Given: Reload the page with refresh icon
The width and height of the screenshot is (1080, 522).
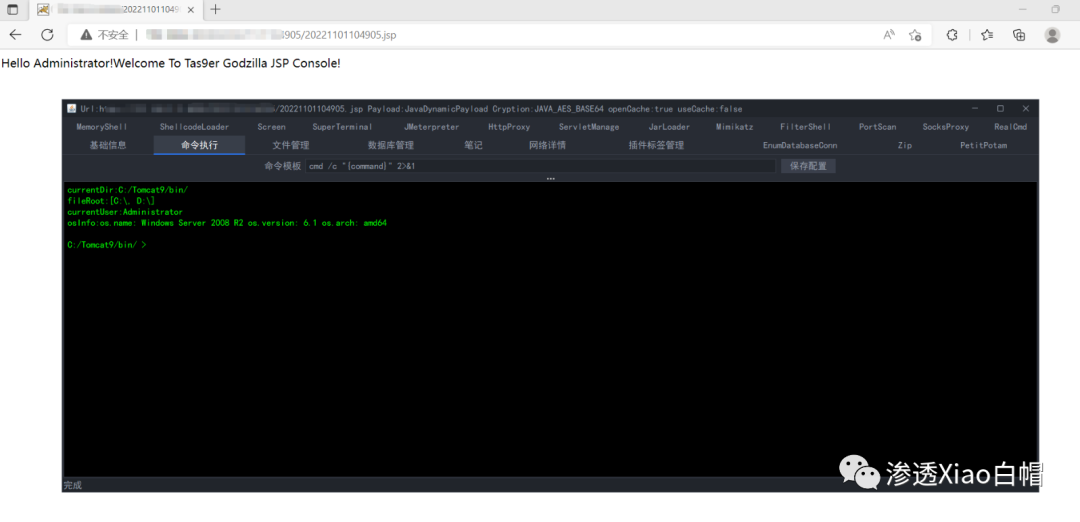Looking at the screenshot, I should (47, 35).
